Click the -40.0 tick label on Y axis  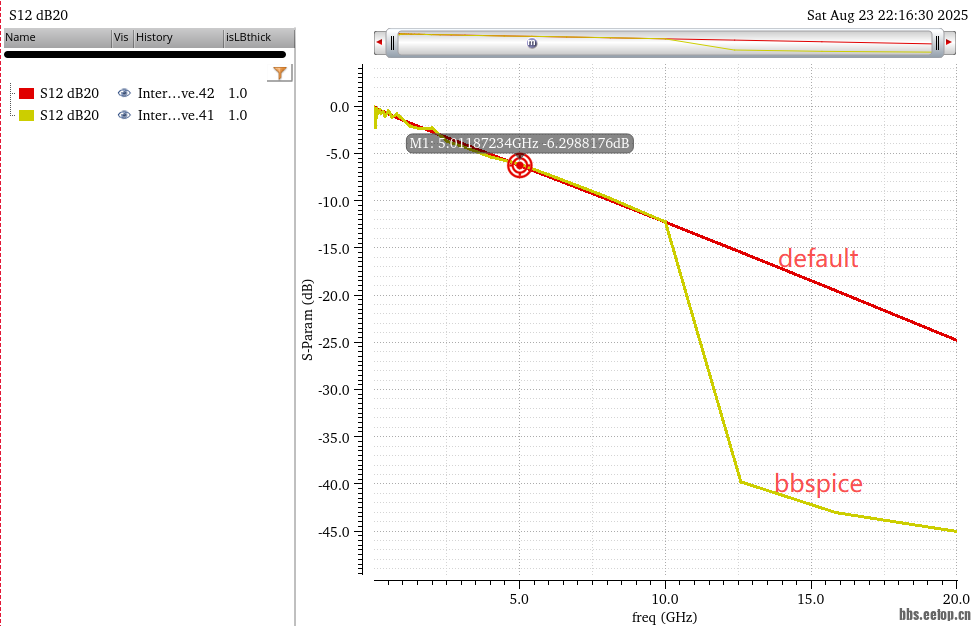[x=334, y=484]
